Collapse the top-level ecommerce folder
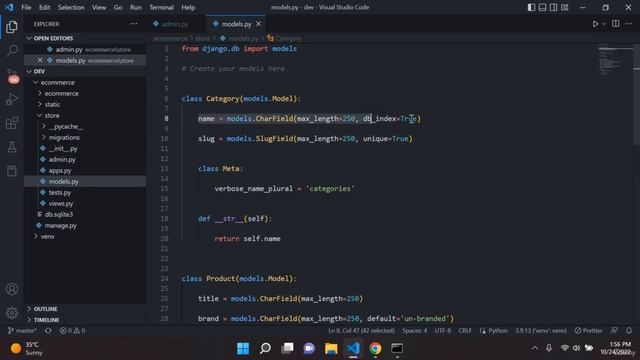640x360 pixels. click(85, 82)
